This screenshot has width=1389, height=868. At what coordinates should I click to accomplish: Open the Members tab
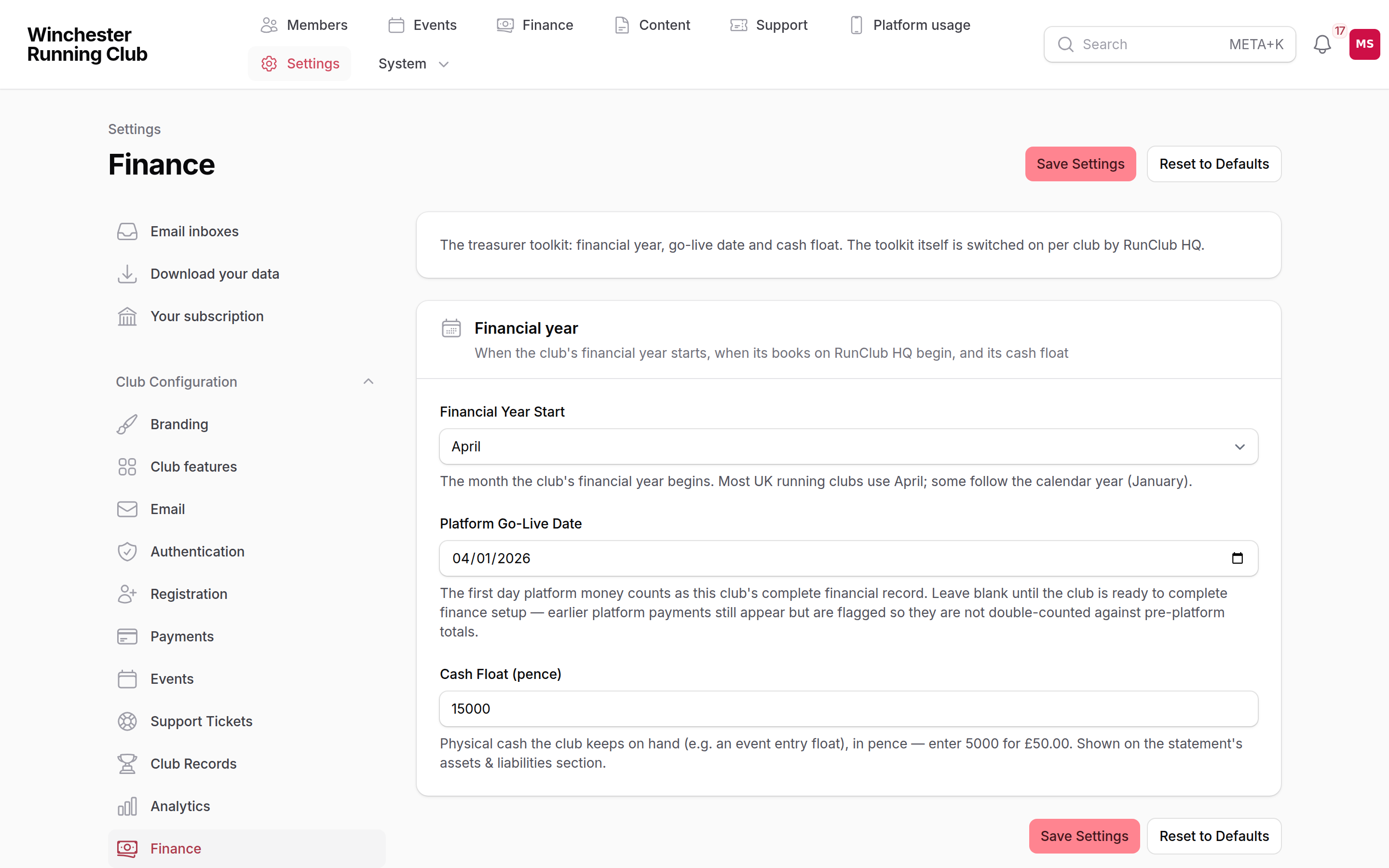click(304, 25)
